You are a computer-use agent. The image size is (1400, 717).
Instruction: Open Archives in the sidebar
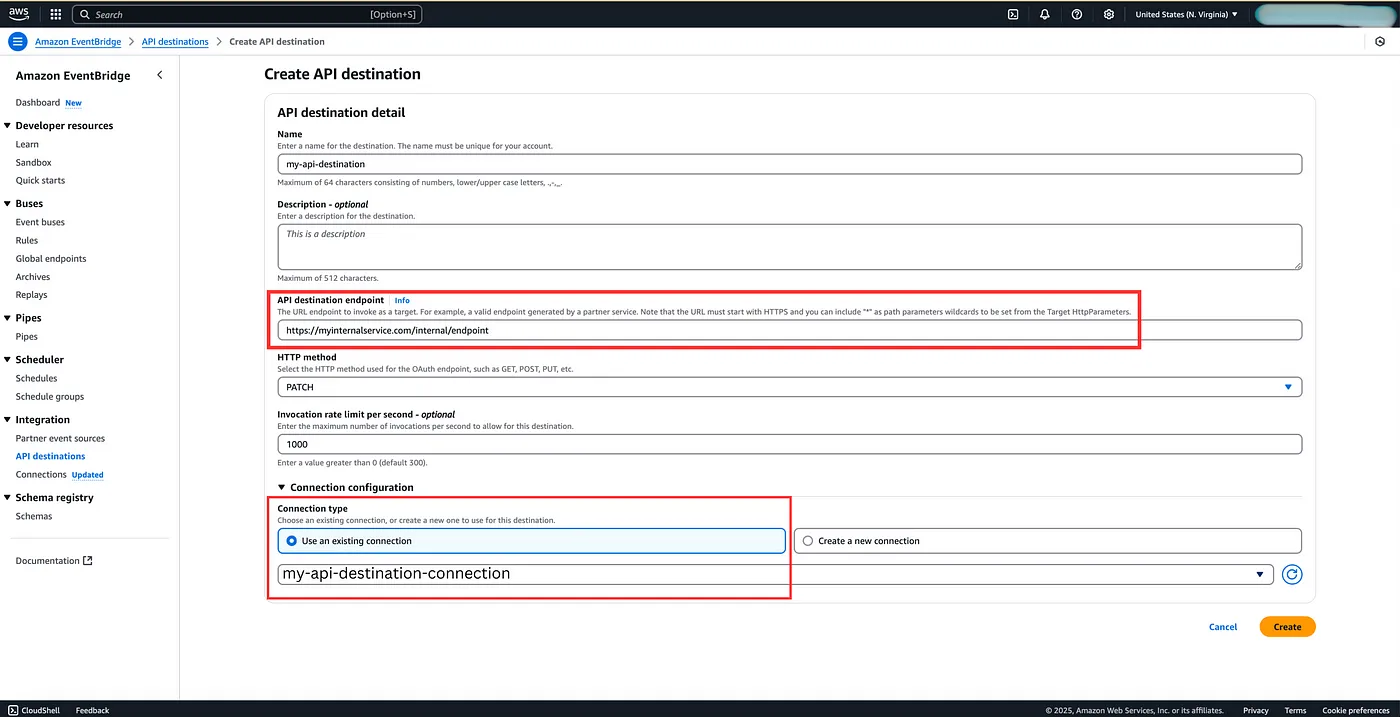point(33,277)
